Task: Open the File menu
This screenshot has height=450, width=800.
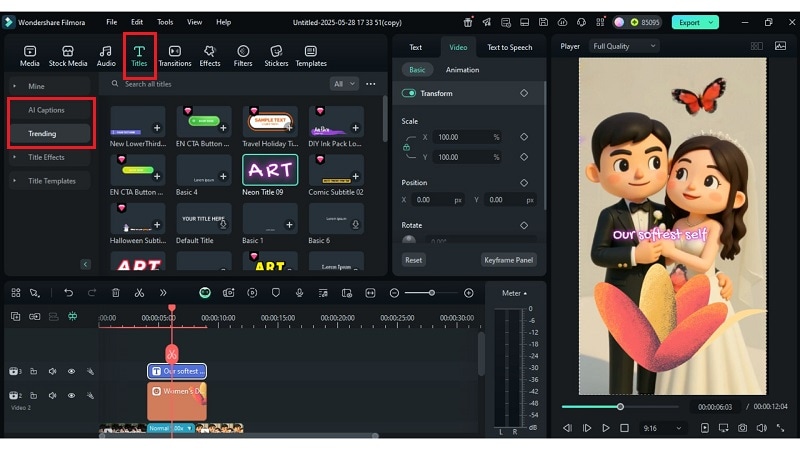Action: coord(111,22)
